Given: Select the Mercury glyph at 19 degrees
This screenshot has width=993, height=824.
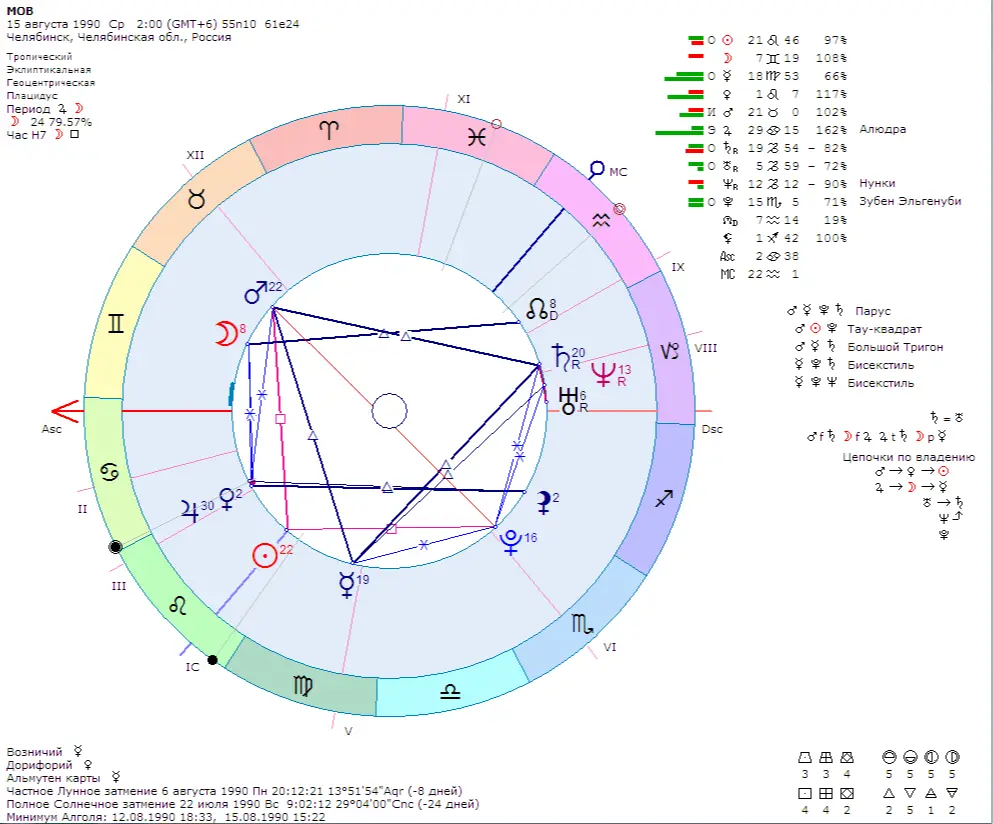Looking at the screenshot, I should pos(346,584).
